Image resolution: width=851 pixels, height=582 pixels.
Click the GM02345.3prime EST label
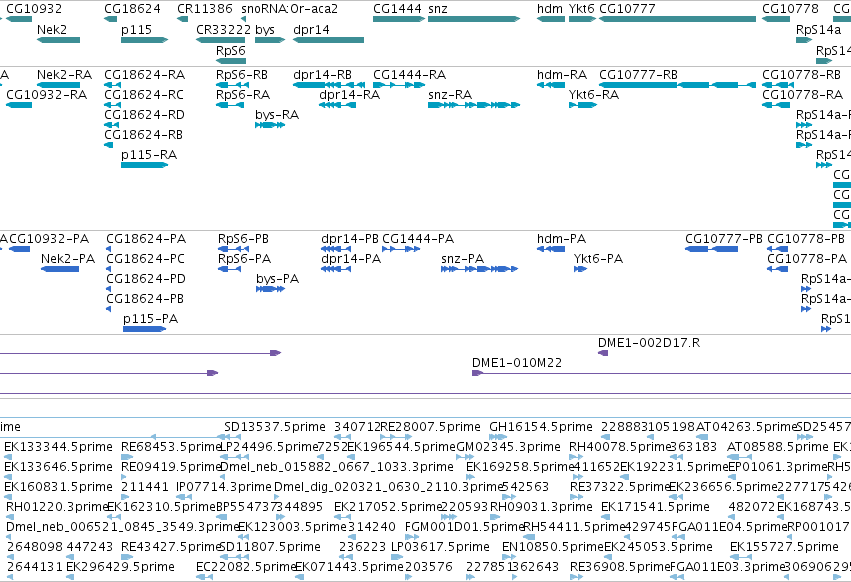point(508,447)
